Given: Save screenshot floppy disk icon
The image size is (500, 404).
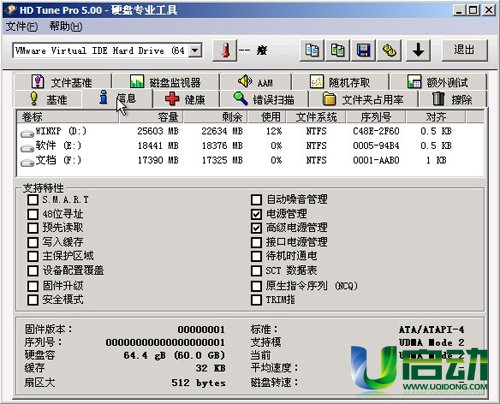Looking at the screenshot, I should 363,51.
